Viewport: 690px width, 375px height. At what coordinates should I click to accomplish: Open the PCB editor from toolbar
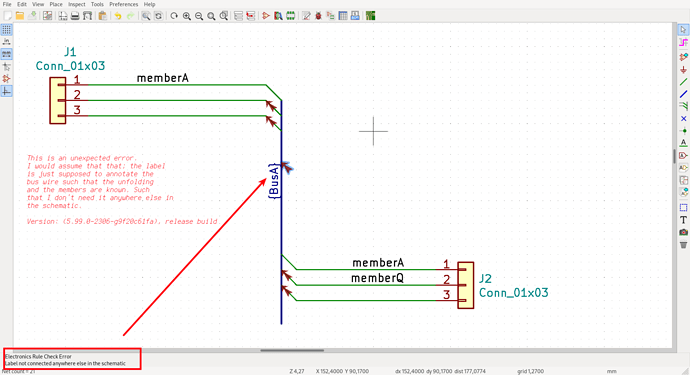pos(371,16)
